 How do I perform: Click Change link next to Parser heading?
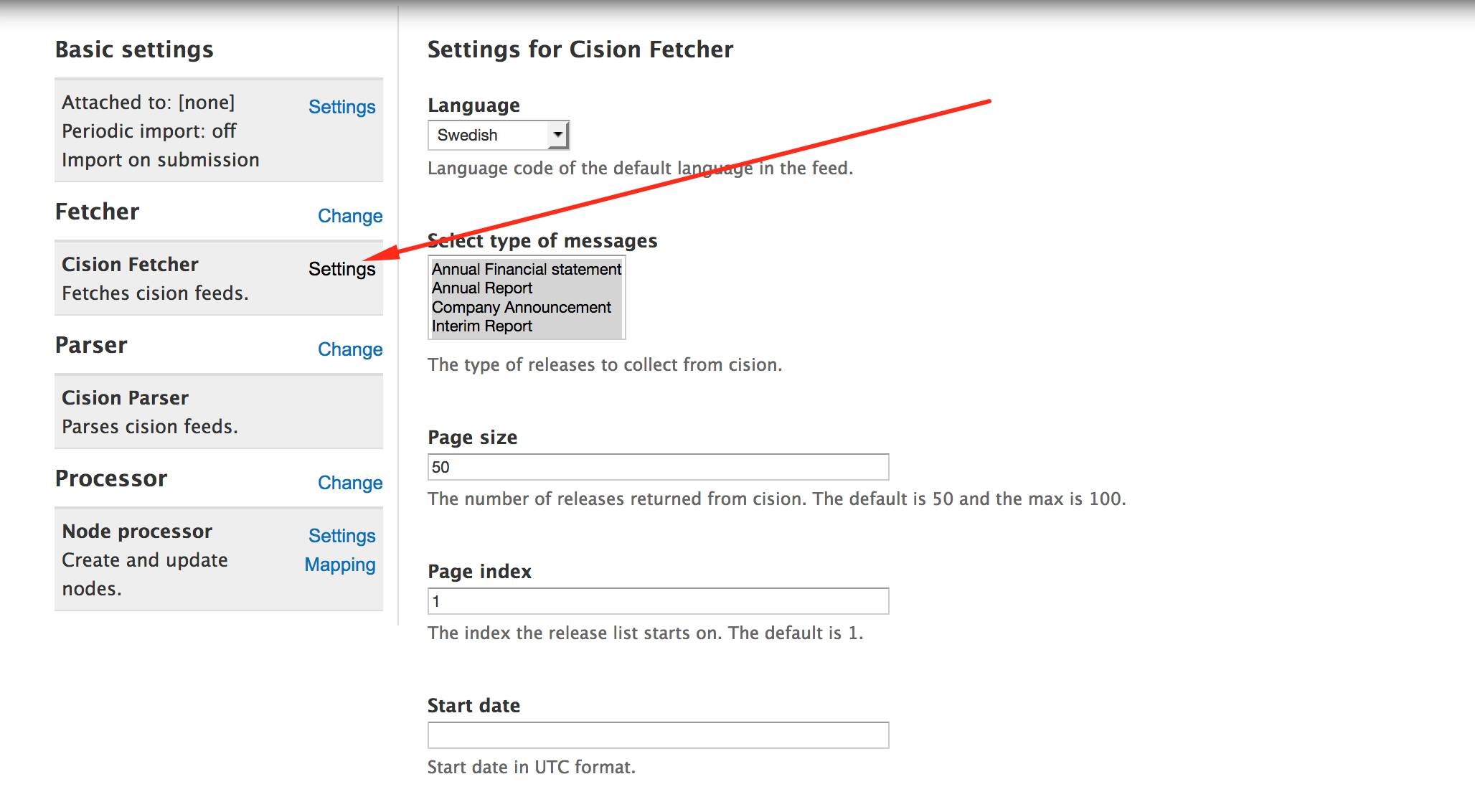point(350,349)
